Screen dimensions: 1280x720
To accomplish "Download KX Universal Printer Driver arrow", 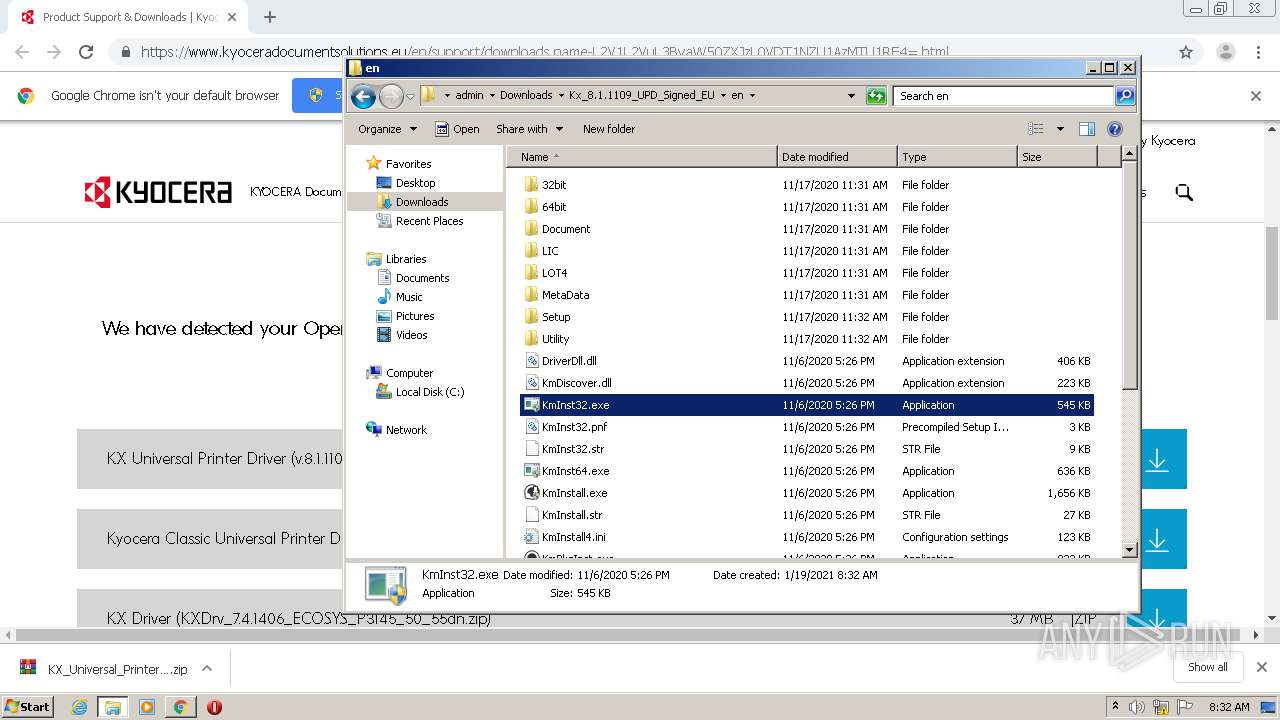I will [x=1157, y=460].
